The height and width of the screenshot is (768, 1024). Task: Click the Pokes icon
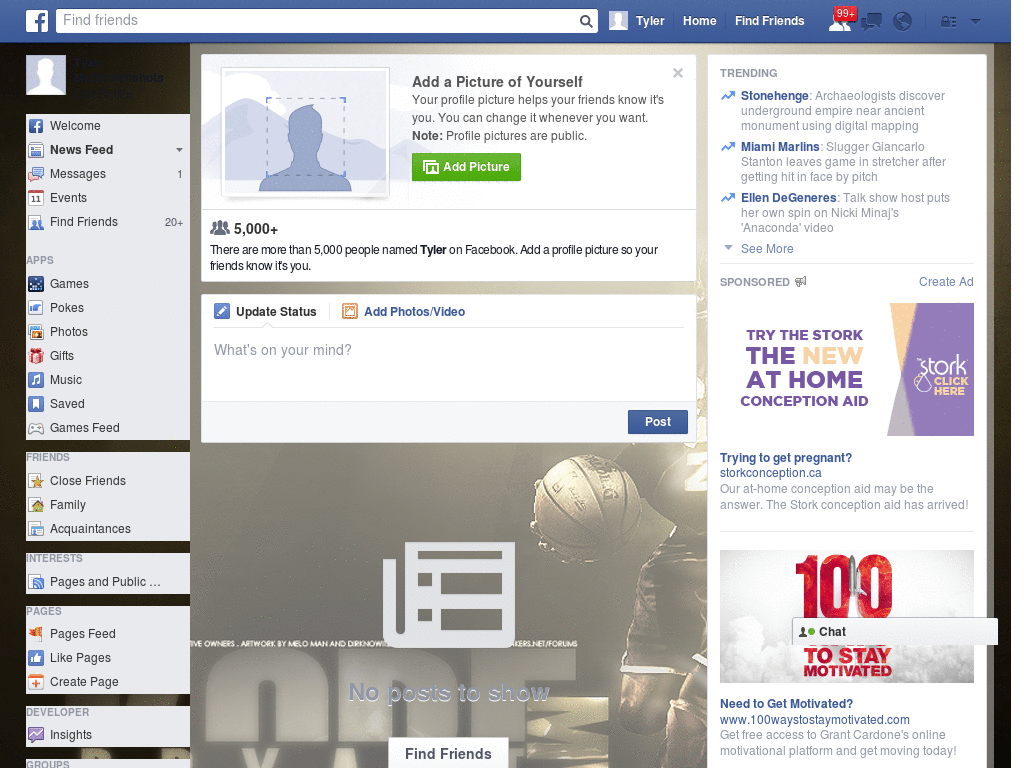pos(36,308)
